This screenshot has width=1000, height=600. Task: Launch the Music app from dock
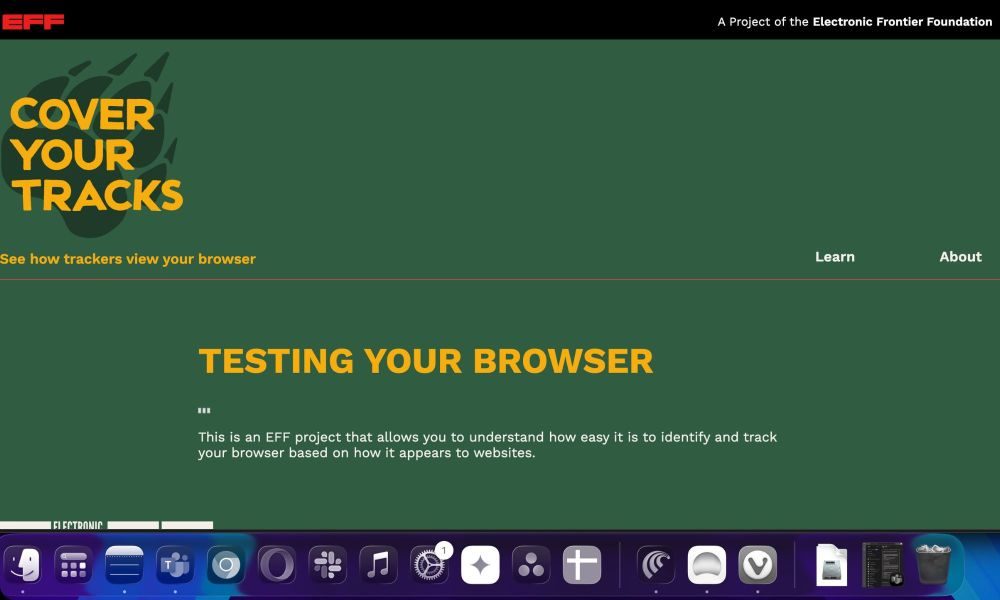379,565
